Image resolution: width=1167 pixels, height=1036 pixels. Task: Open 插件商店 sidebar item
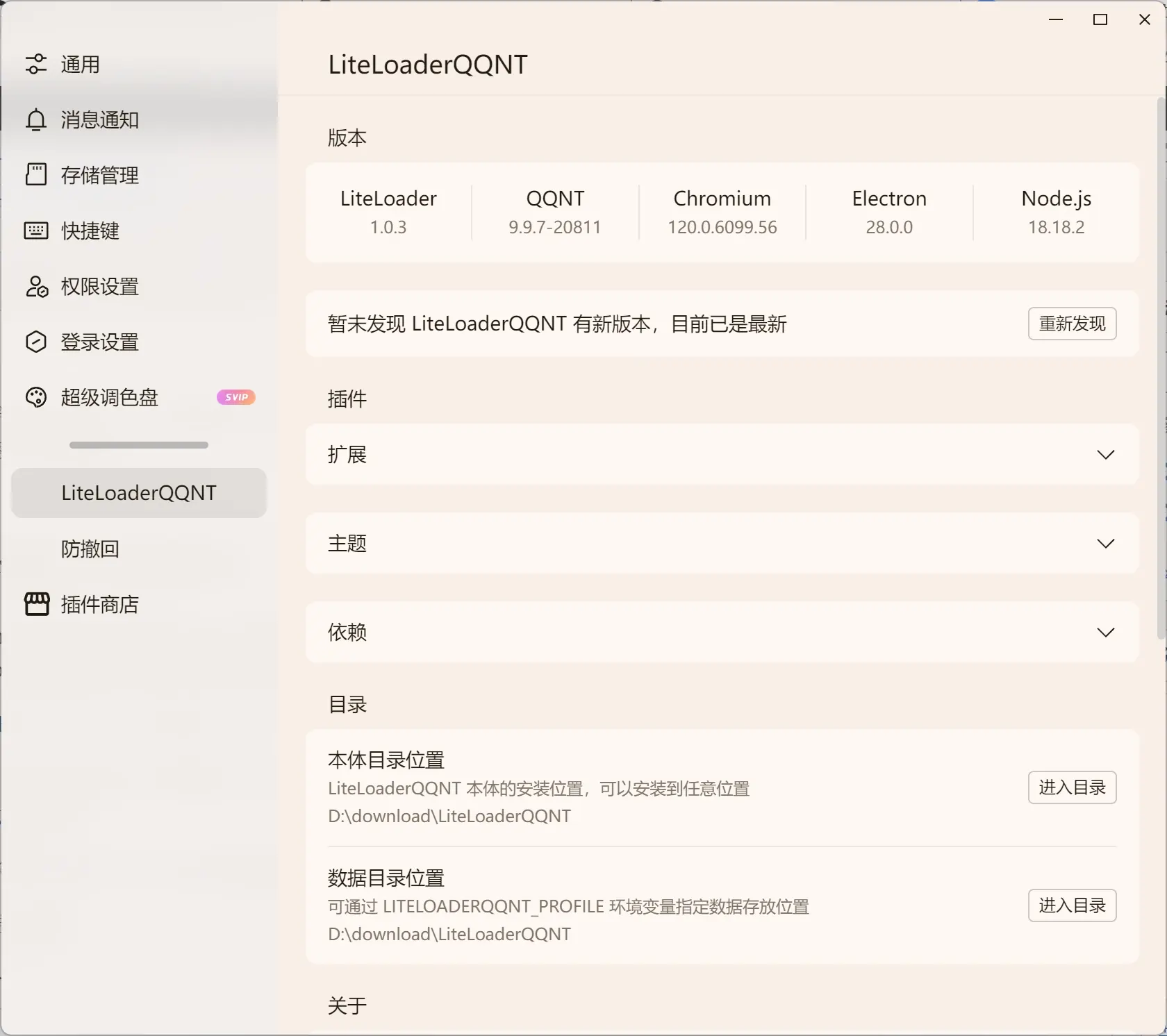point(139,604)
